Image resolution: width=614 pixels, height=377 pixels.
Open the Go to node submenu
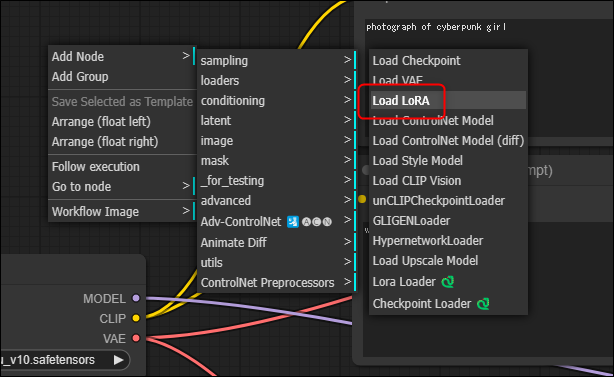pos(121,187)
